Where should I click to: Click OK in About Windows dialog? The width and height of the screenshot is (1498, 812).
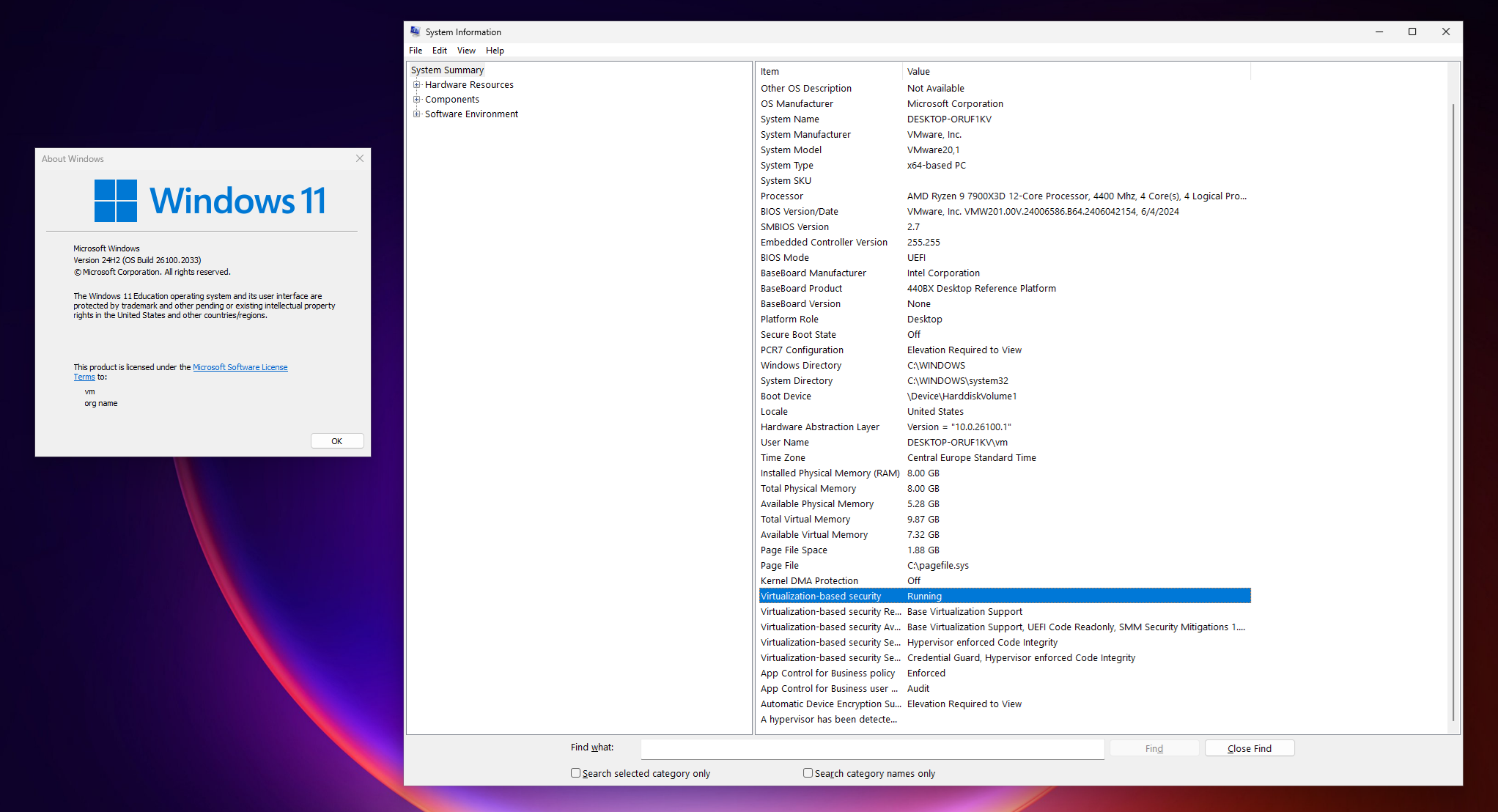point(337,441)
